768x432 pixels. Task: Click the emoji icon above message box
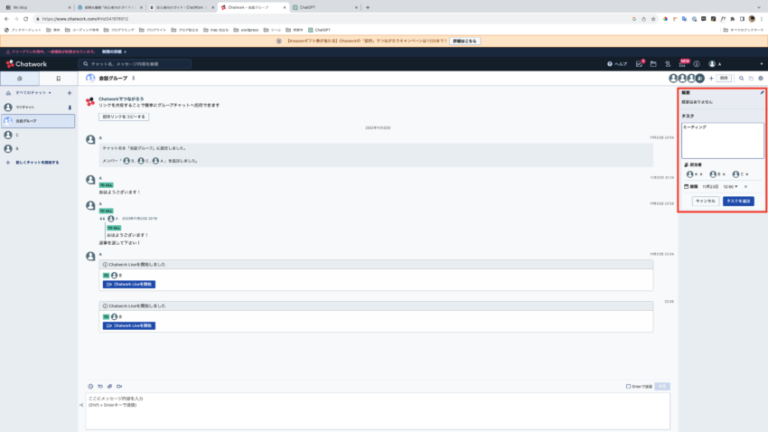coord(89,385)
